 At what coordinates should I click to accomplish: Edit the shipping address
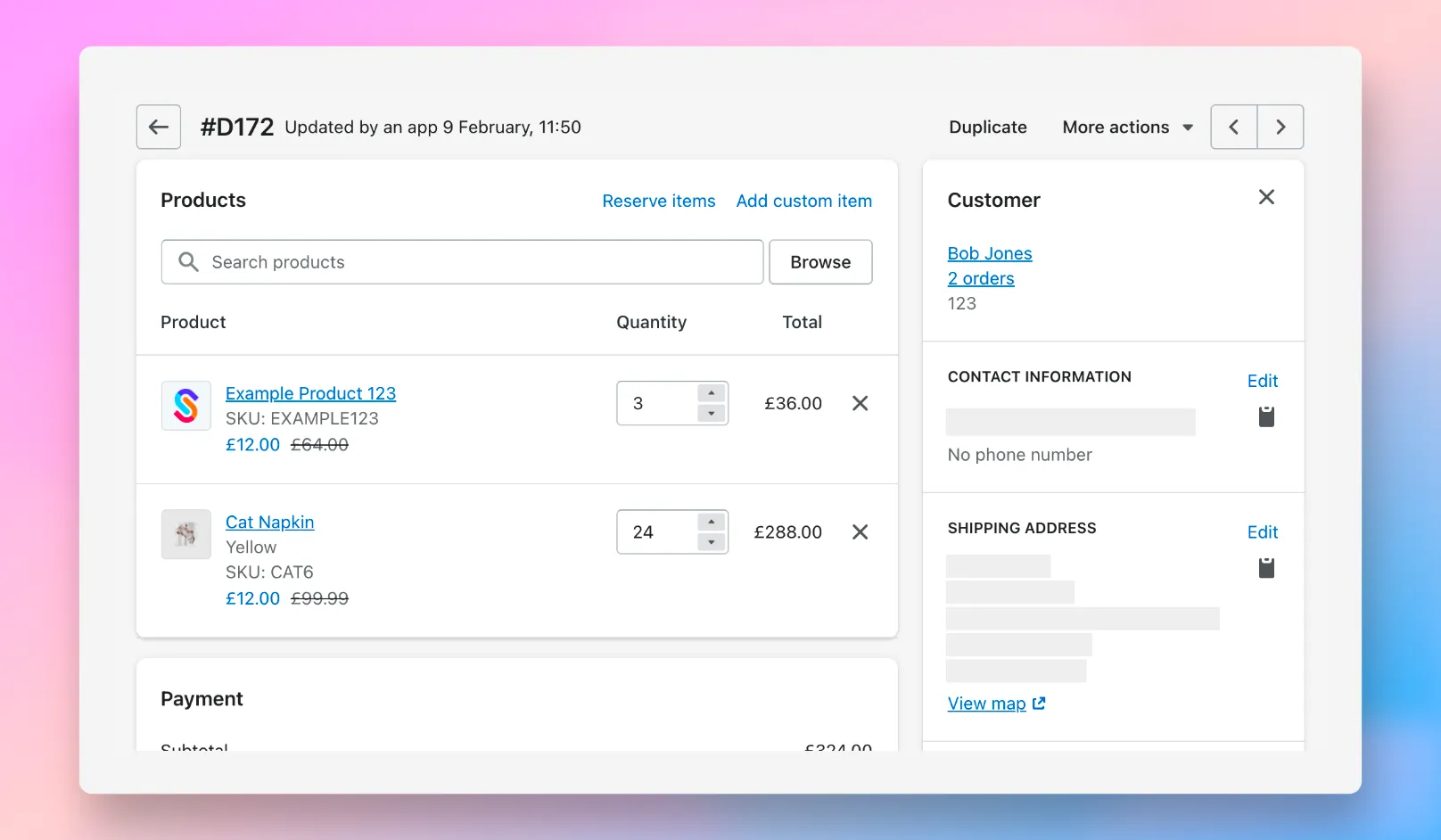pyautogui.click(x=1262, y=532)
